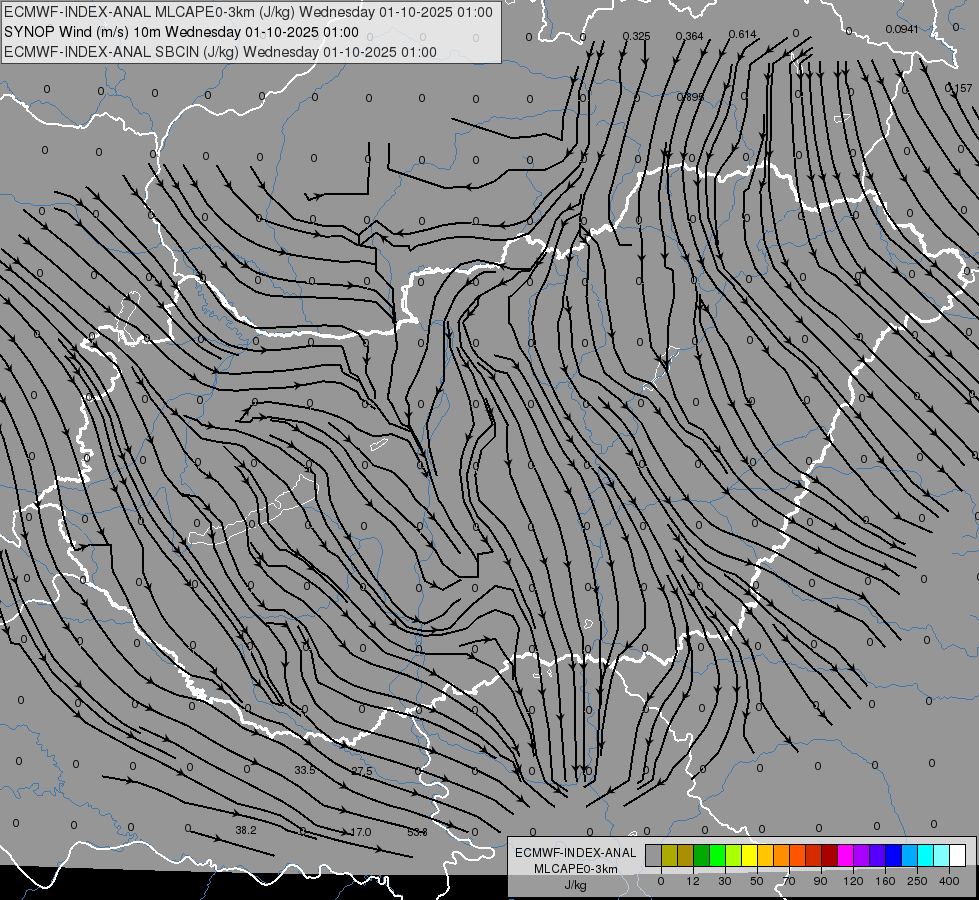979x900 pixels.
Task: Click the 38.2 grid value
Action: pos(246,830)
